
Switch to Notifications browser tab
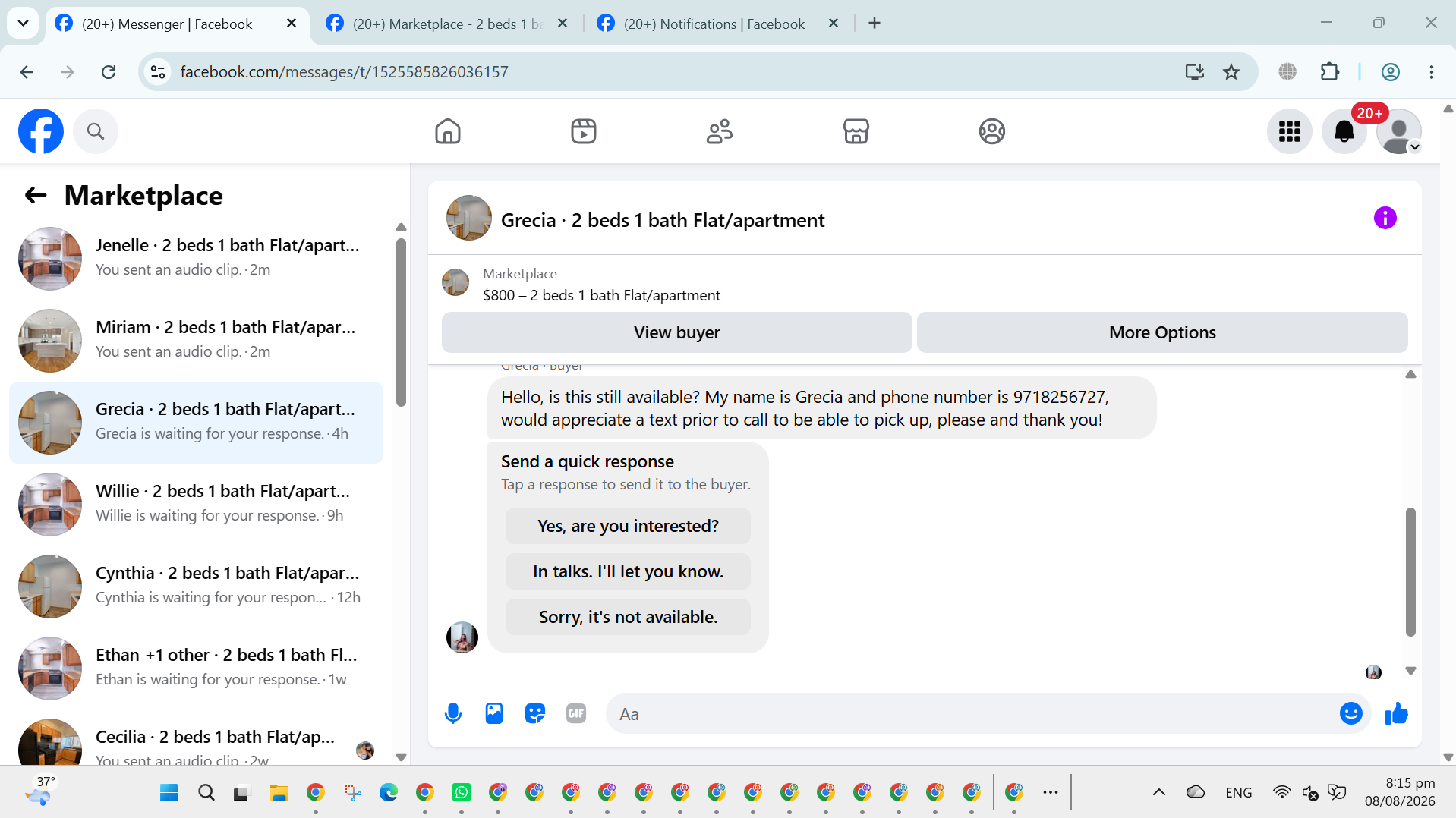pos(714,24)
